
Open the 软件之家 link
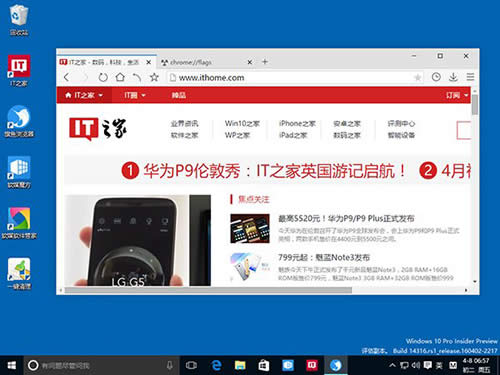184,135
